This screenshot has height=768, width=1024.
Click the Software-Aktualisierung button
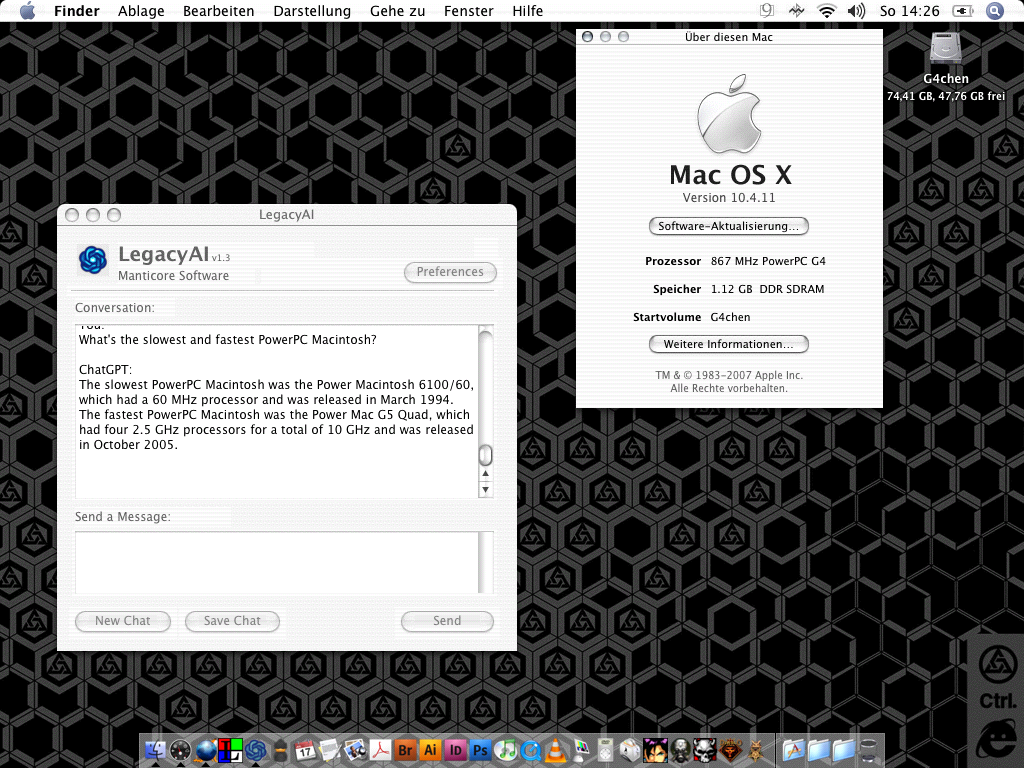click(x=729, y=226)
